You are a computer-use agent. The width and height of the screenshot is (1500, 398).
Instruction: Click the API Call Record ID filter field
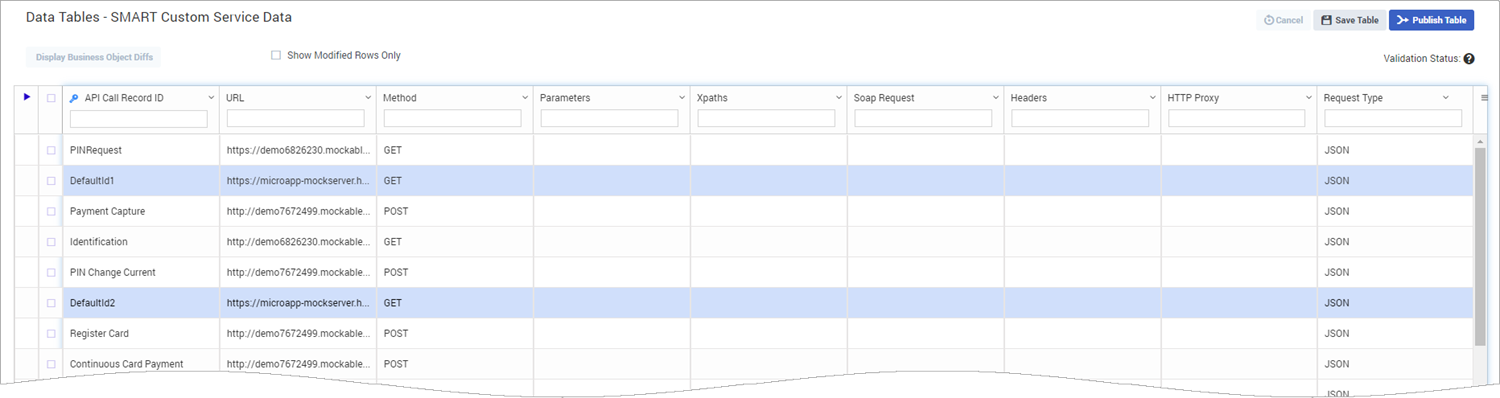point(139,119)
